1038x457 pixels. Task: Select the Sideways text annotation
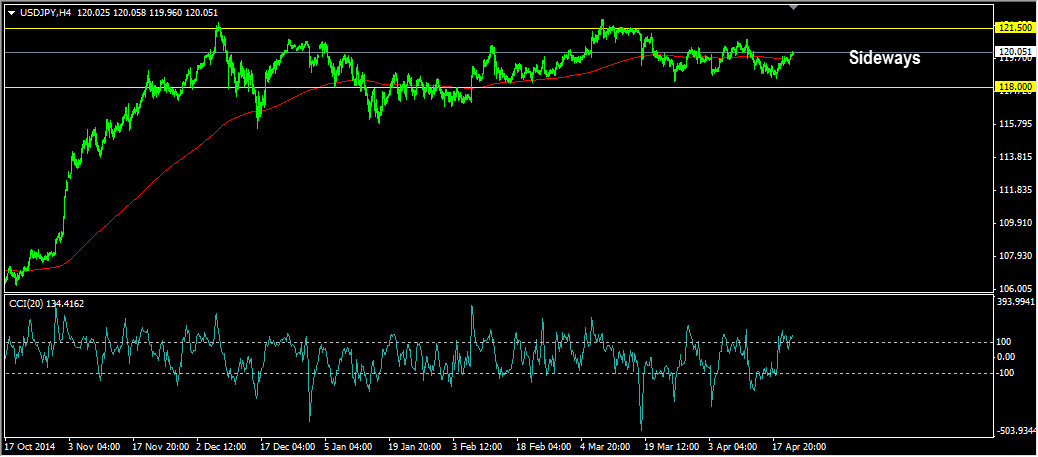pos(884,58)
